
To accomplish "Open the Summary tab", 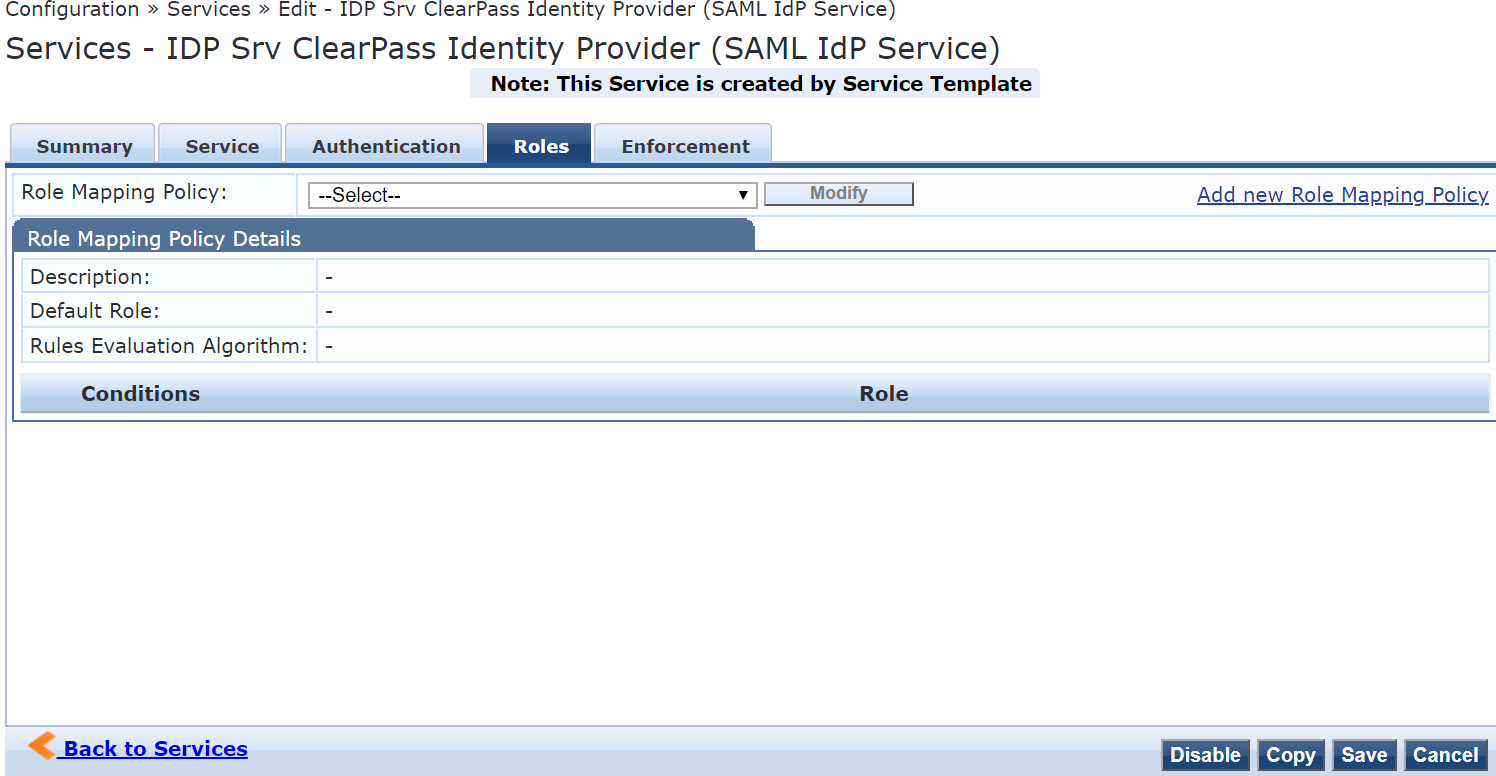I will [x=83, y=144].
